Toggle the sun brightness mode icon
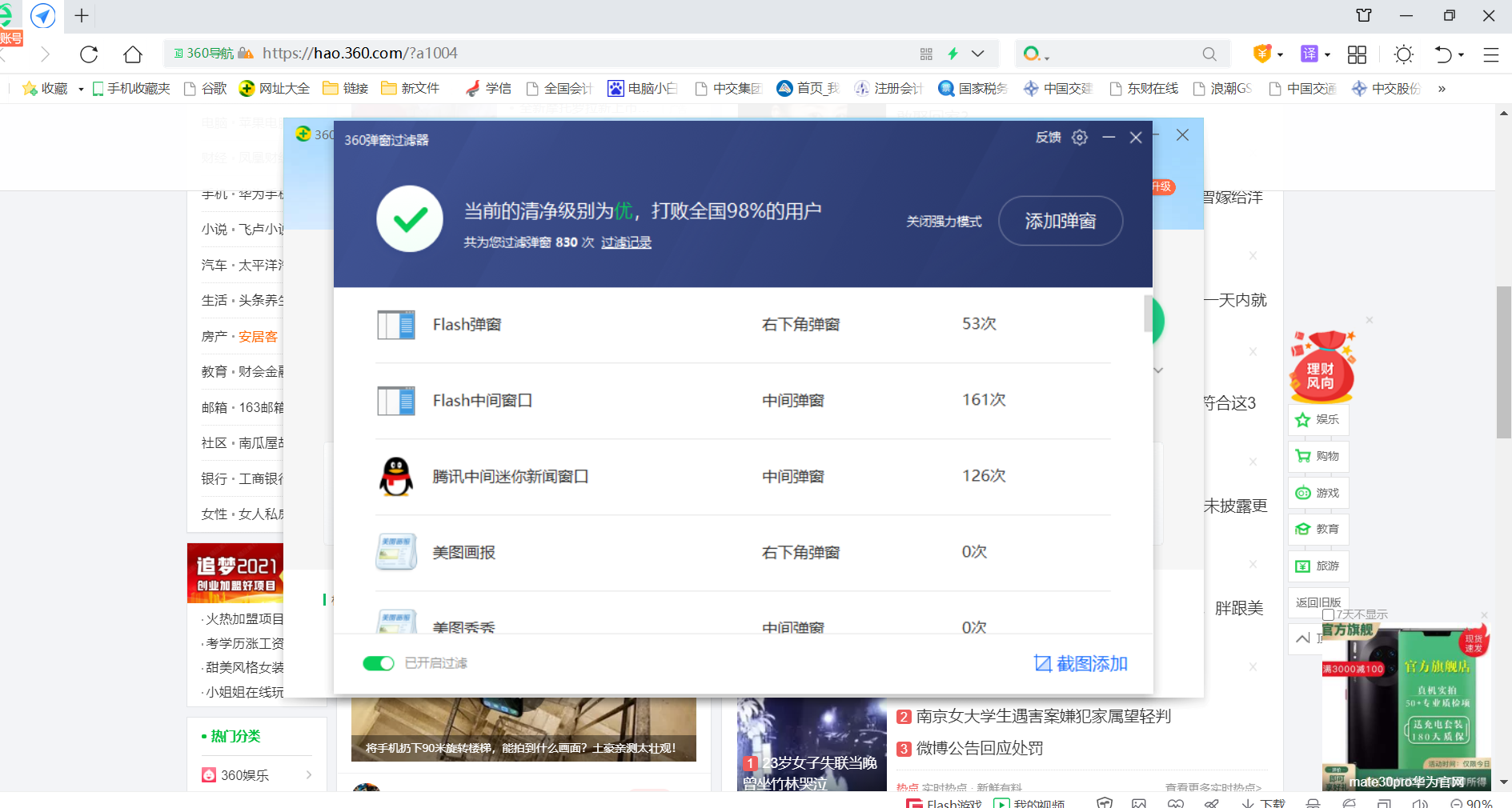 [x=1403, y=54]
